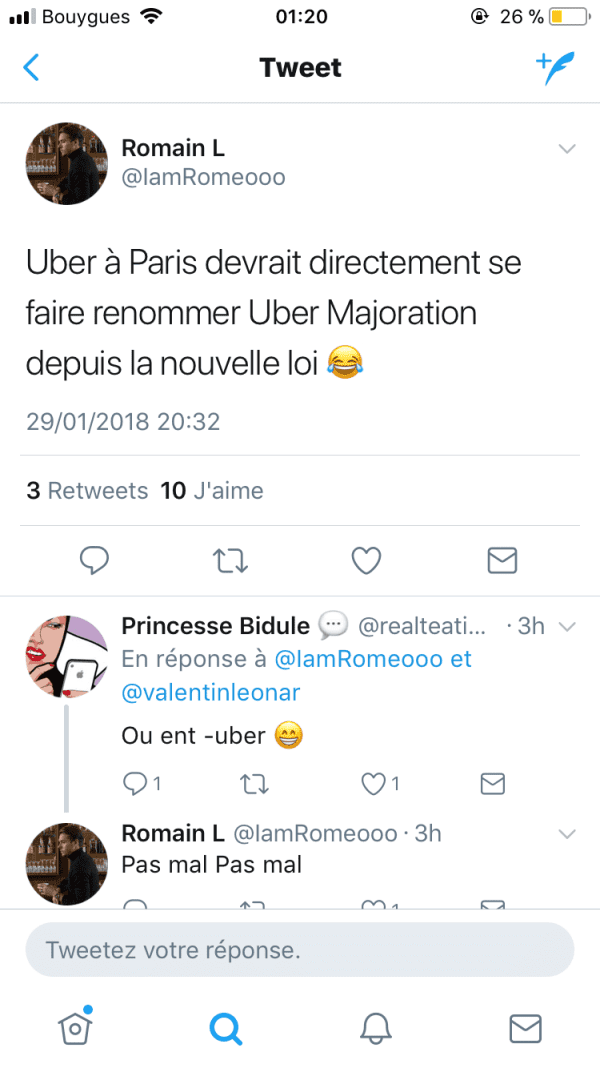Screen dimensions: 600x1068
Task: Reply to Princesse Bidule's comment
Action: click(x=142, y=784)
